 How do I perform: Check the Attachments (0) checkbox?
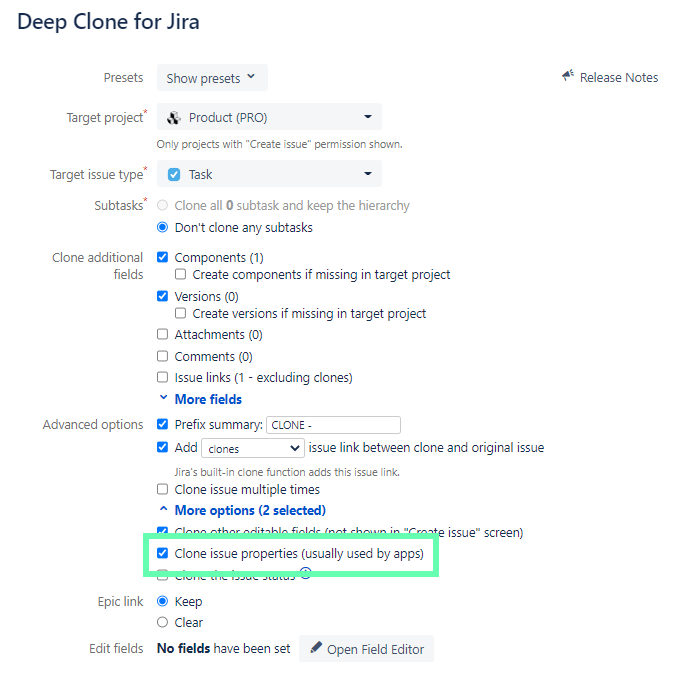162,334
